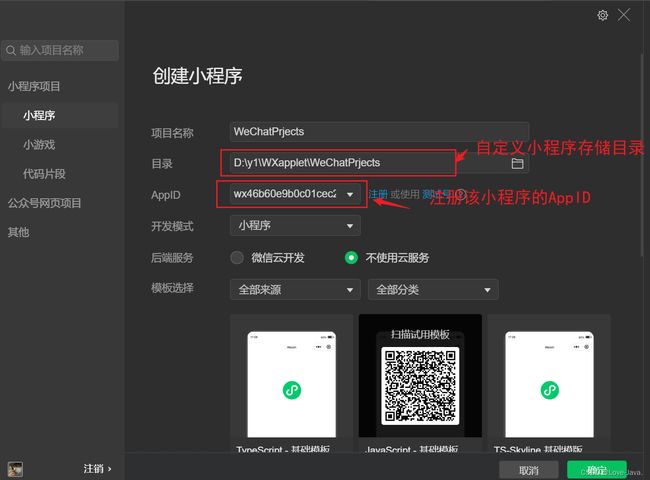
Task: Select 小程序项目 category in sidebar
Action: [x=34, y=86]
